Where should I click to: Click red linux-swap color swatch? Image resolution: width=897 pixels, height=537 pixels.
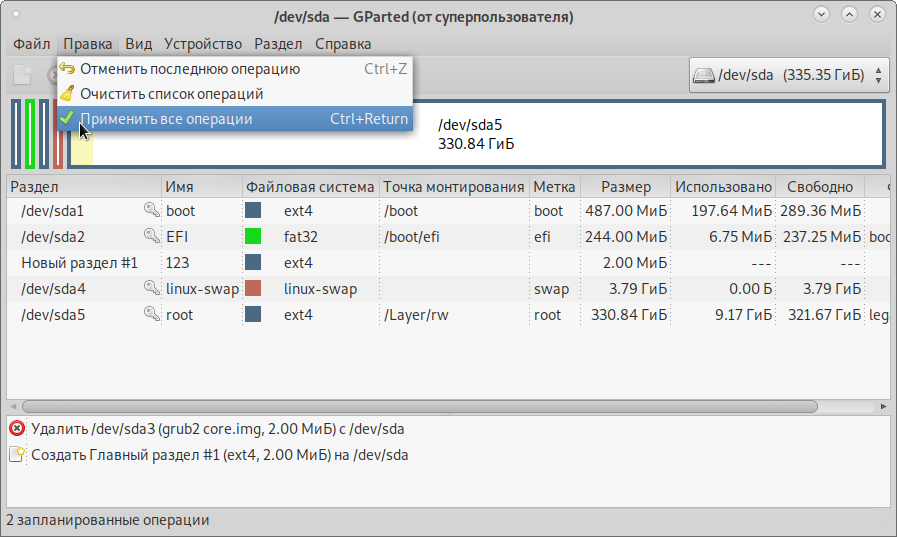(x=253, y=288)
